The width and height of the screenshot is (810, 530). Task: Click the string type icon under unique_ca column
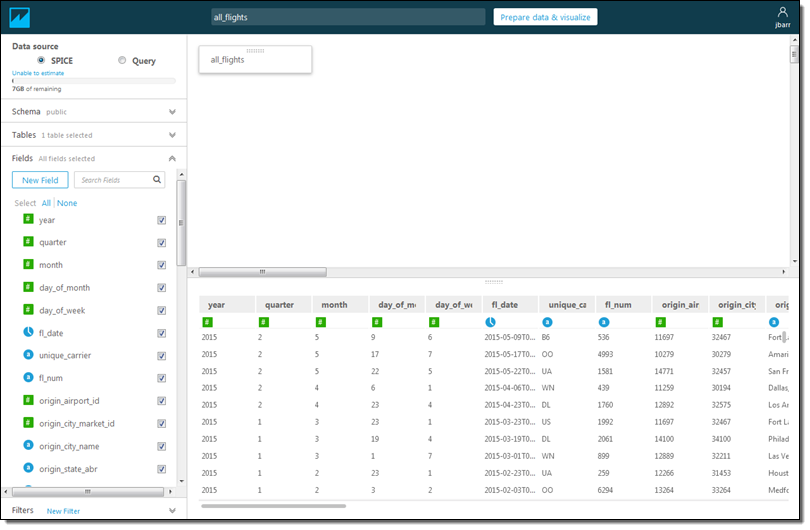tap(547, 322)
